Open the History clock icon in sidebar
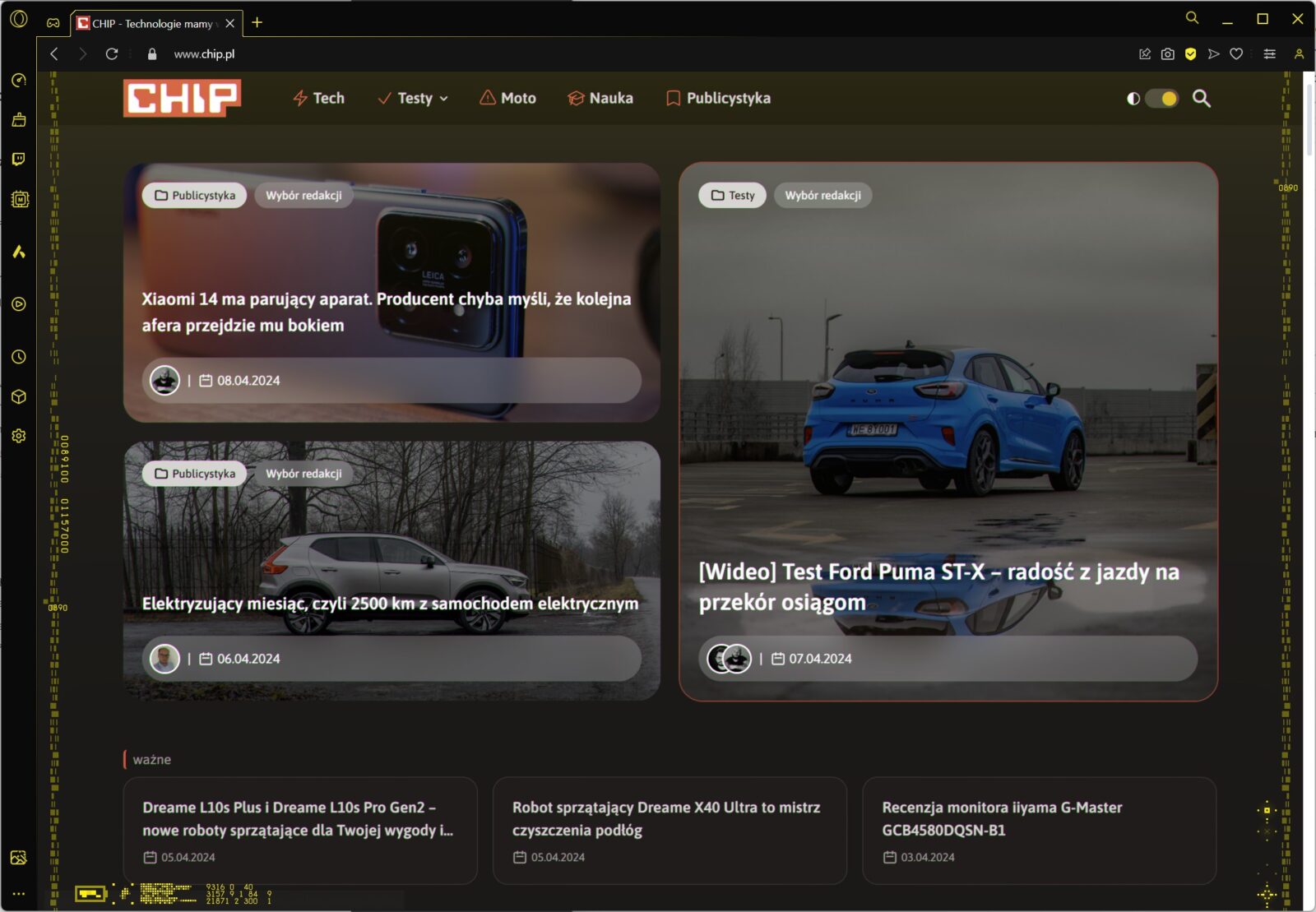This screenshot has height=912, width=1316. coord(19,357)
